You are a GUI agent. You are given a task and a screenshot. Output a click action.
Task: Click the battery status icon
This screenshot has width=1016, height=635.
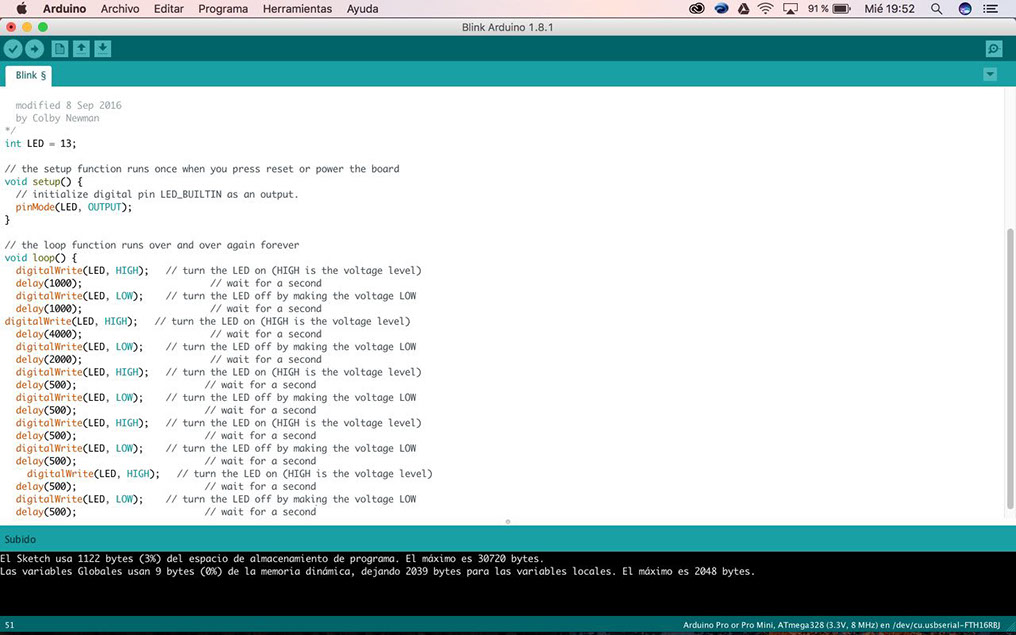pyautogui.click(x=842, y=9)
